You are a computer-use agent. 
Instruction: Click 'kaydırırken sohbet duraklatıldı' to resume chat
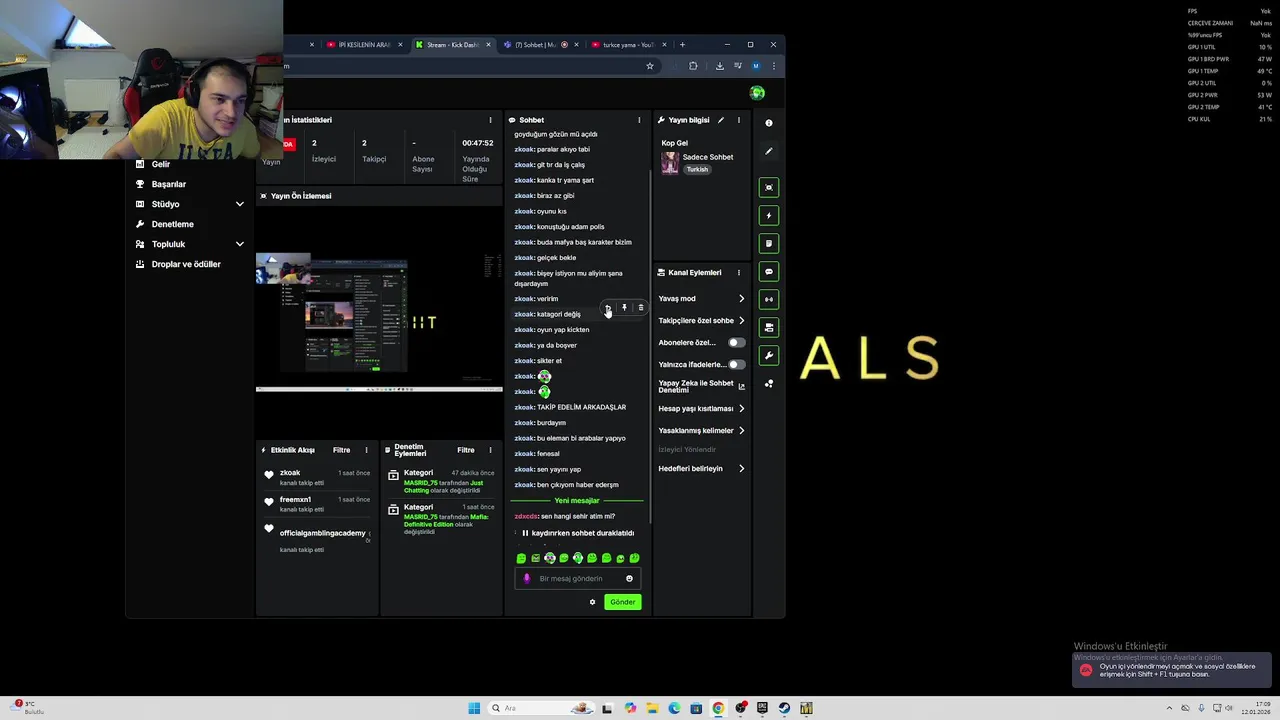(x=577, y=533)
